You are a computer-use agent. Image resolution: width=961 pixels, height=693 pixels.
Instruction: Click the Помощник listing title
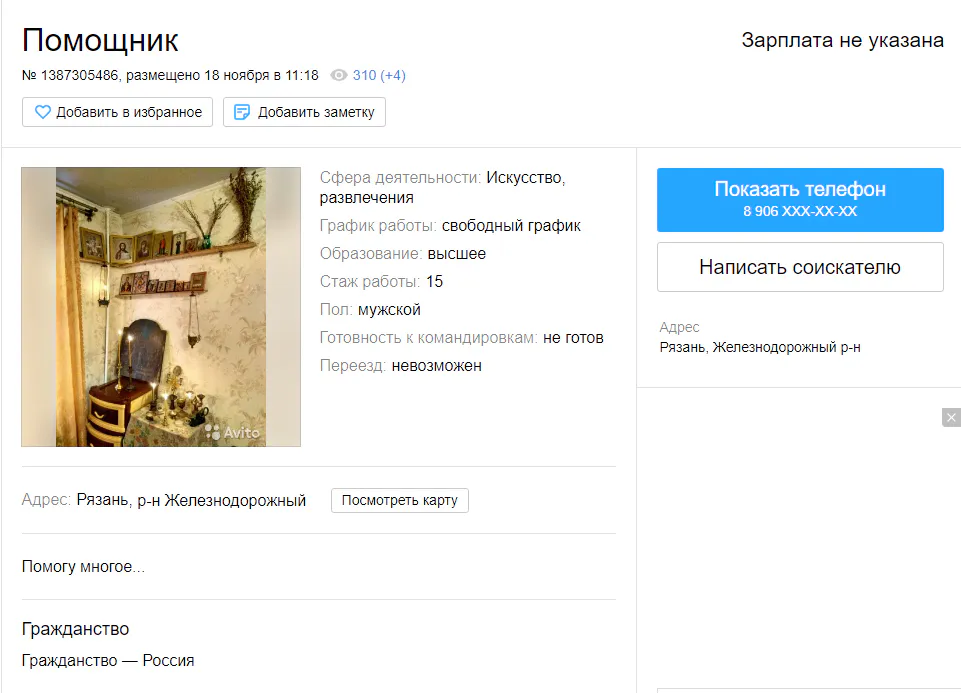(x=100, y=40)
